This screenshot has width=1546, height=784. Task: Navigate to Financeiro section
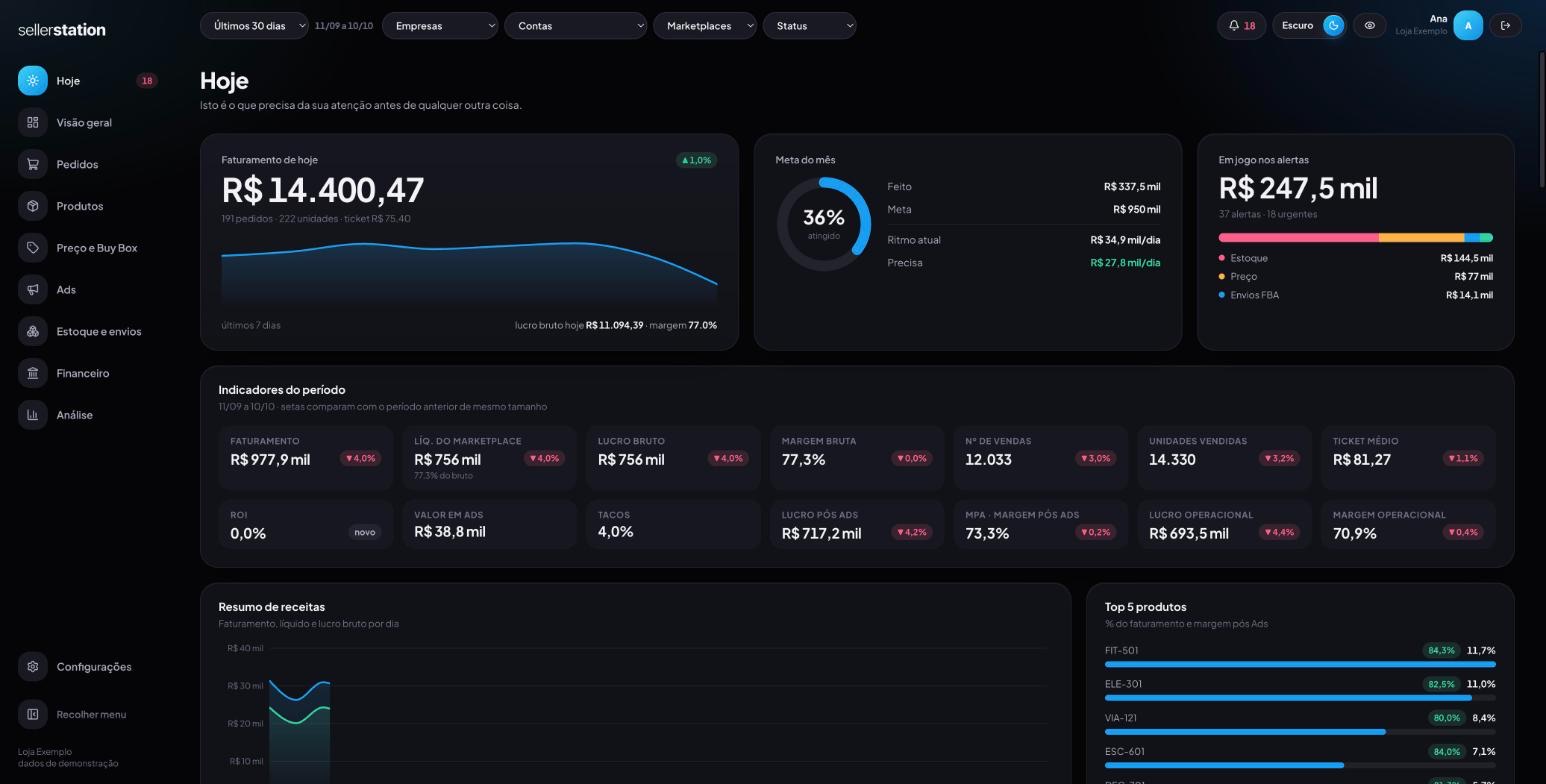click(83, 373)
